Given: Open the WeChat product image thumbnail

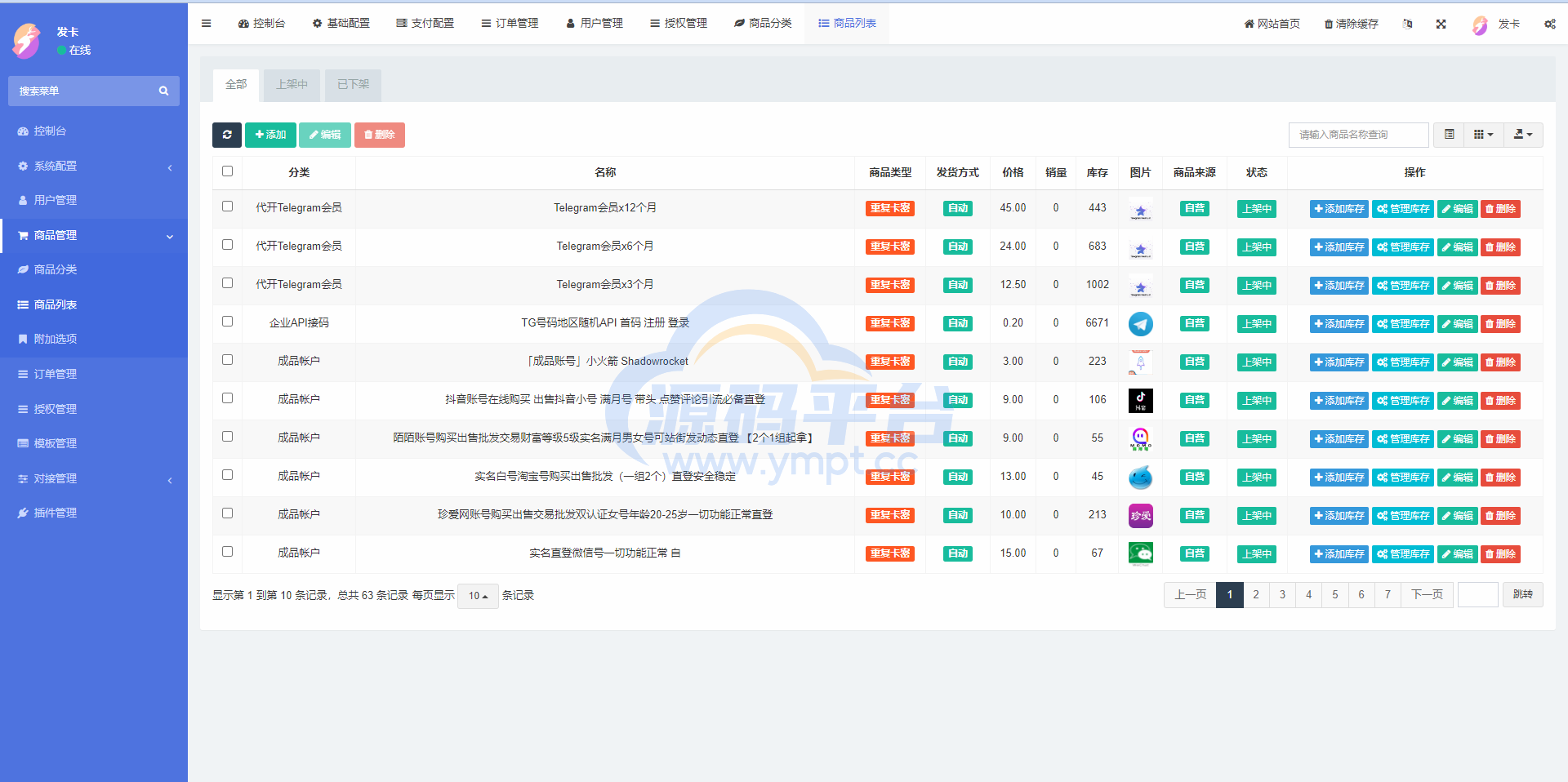Looking at the screenshot, I should pos(1141,554).
